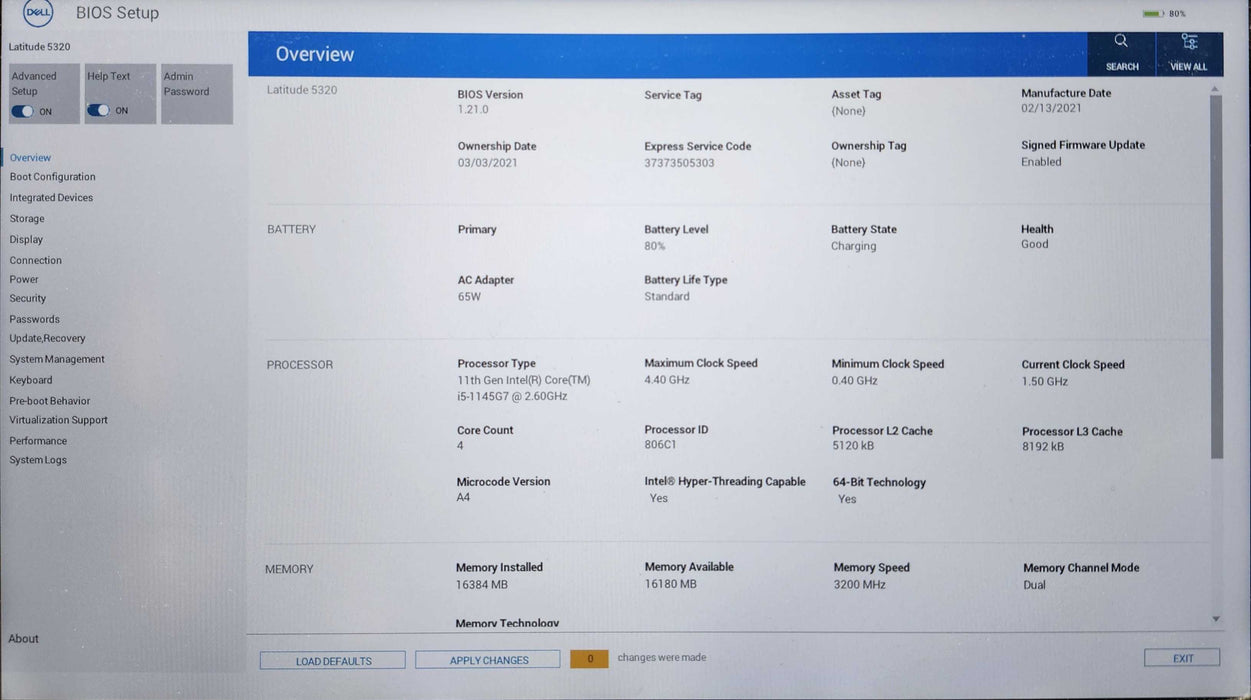Click Processor L3 Cache 8192 kB
Image resolution: width=1251 pixels, height=700 pixels.
1043,447
